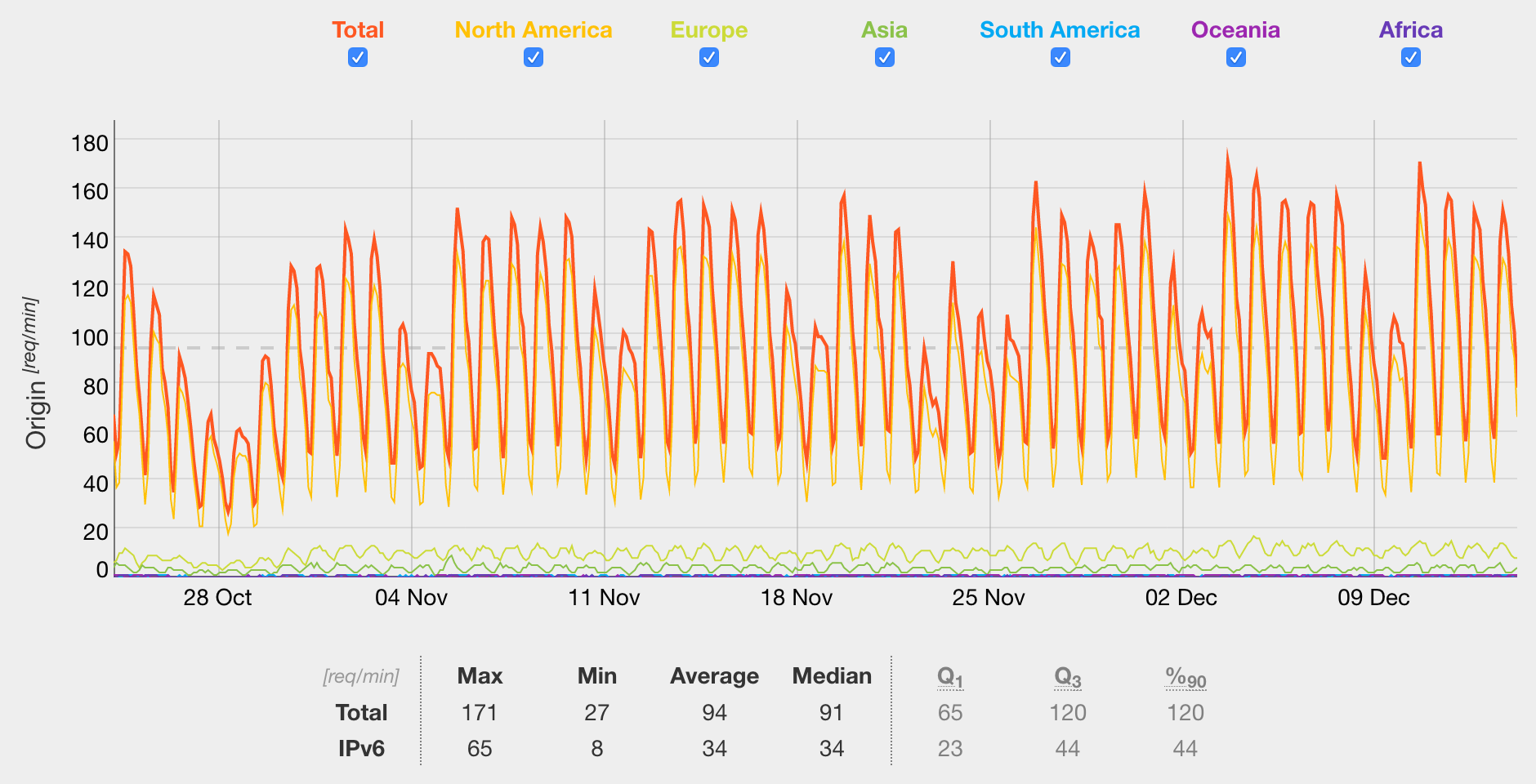Viewport: 1536px width, 784px height.
Task: Toggle the North America checkbox
Action: click(534, 57)
